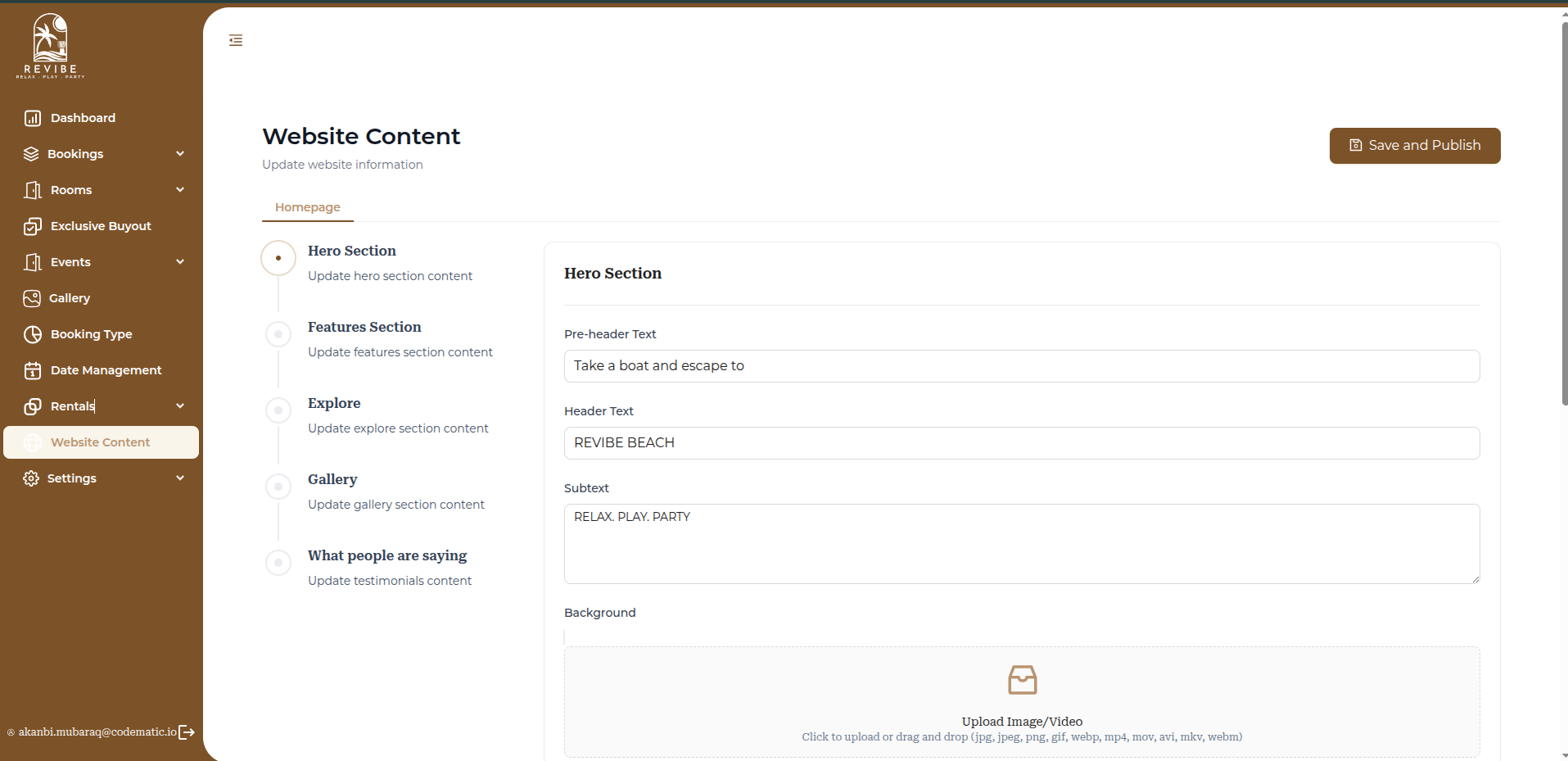
Task: Select the Website Content menu item
Action: point(102,442)
